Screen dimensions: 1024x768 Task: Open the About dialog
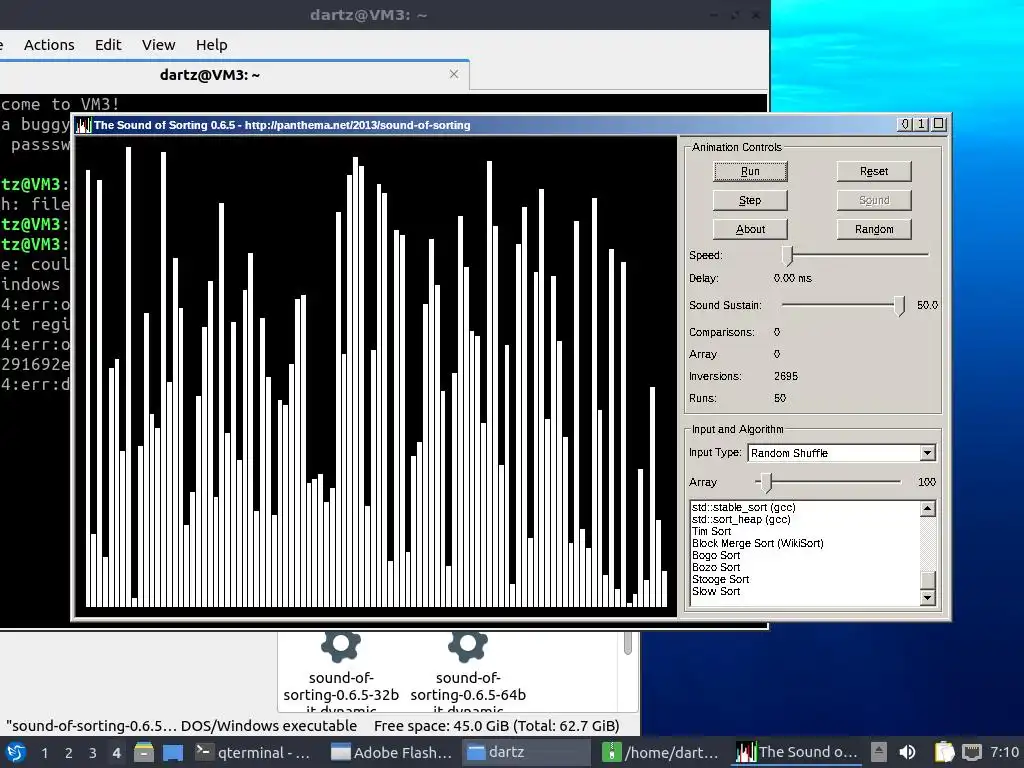coord(750,229)
